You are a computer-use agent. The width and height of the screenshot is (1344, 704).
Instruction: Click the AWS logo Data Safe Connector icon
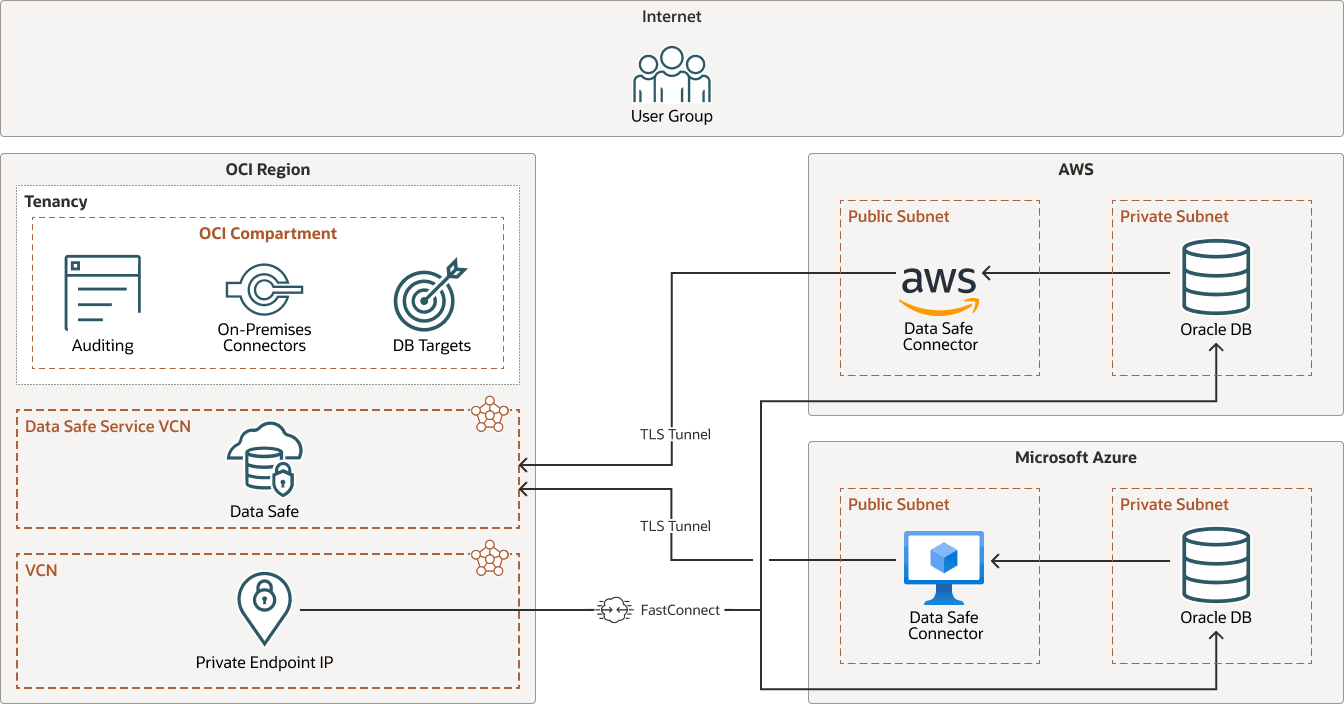(939, 290)
